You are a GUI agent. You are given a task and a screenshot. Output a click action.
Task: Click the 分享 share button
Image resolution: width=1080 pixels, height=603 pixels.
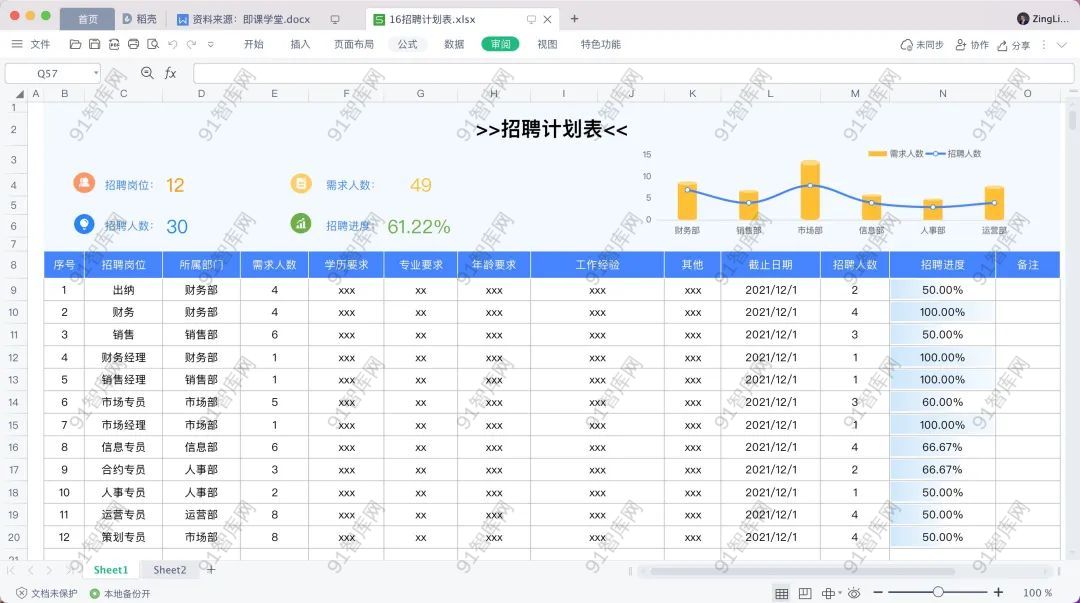tap(1013, 45)
